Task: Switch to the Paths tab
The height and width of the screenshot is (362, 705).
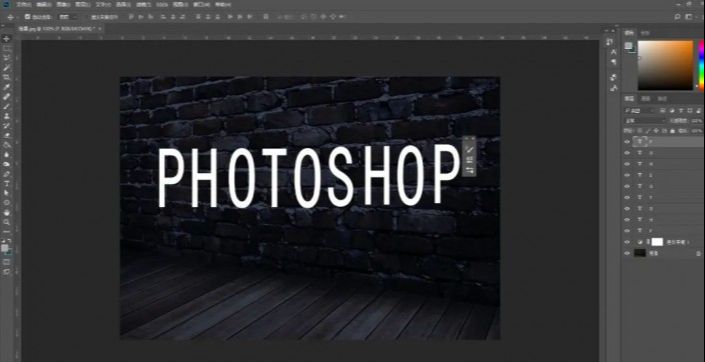Action: click(x=662, y=98)
